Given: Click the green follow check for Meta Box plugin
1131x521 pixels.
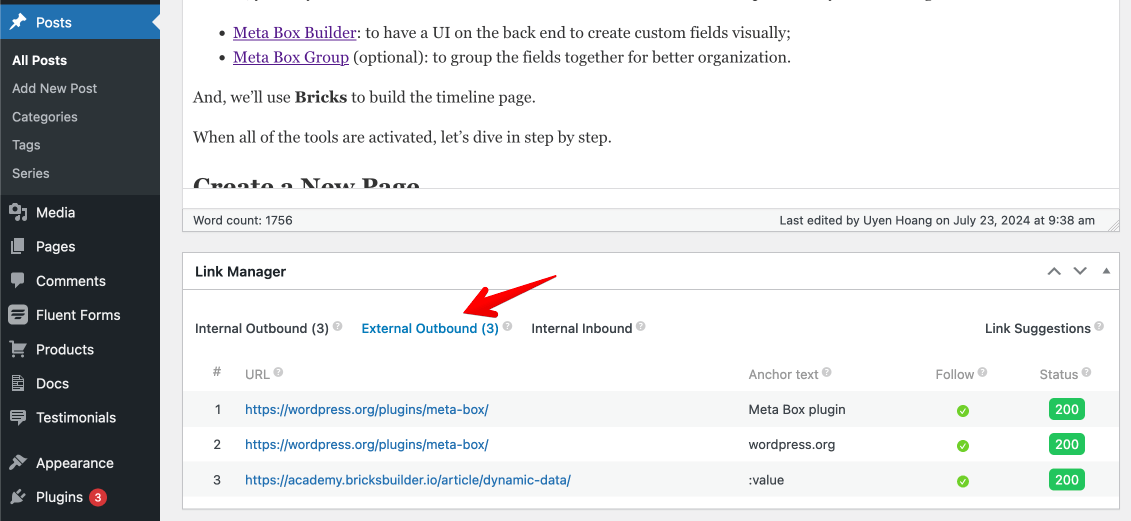Looking at the screenshot, I should (x=962, y=411).
